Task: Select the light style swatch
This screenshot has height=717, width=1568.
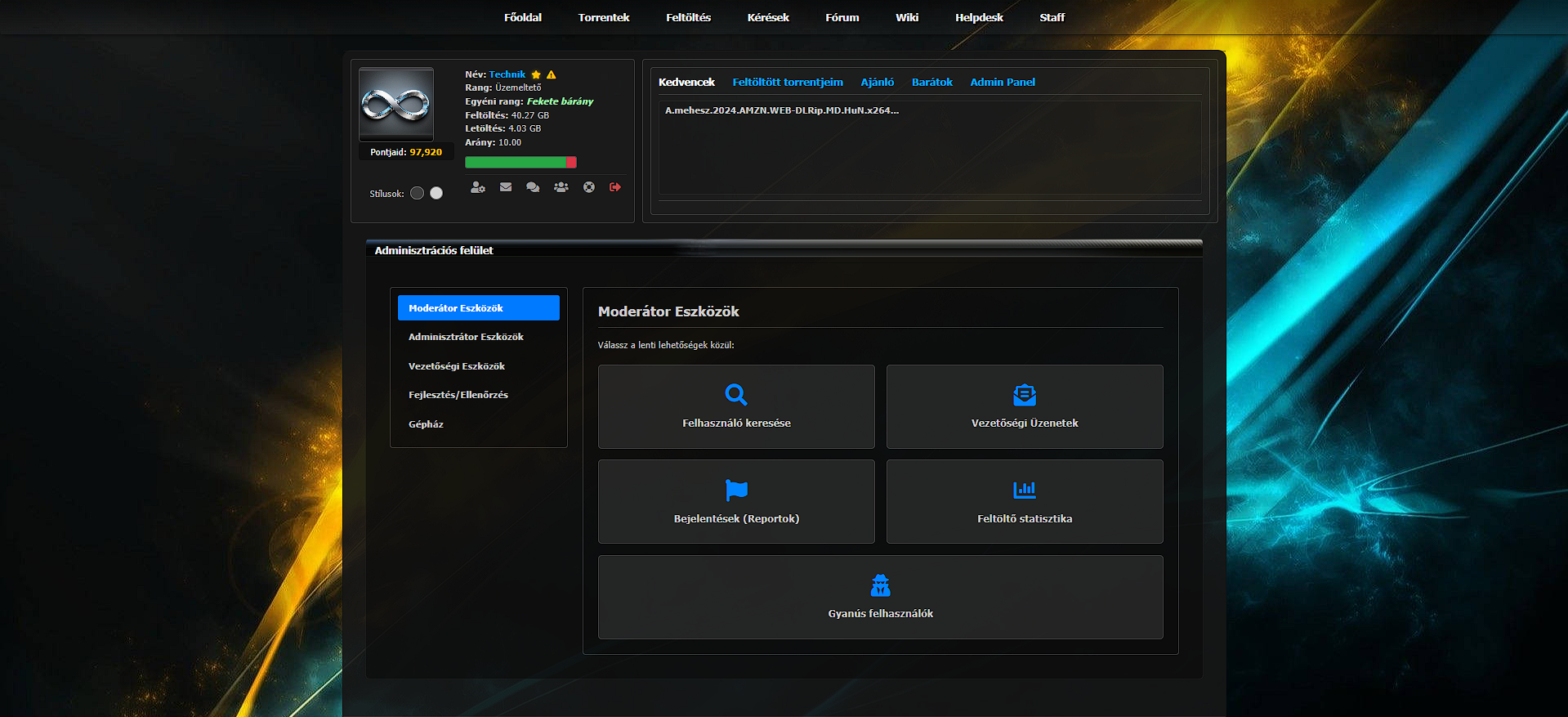Action: coord(436,193)
